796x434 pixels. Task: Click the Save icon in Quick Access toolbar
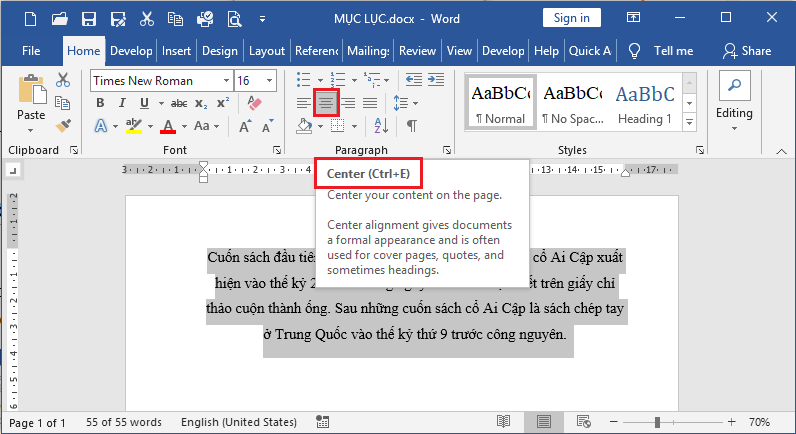[x=89, y=18]
